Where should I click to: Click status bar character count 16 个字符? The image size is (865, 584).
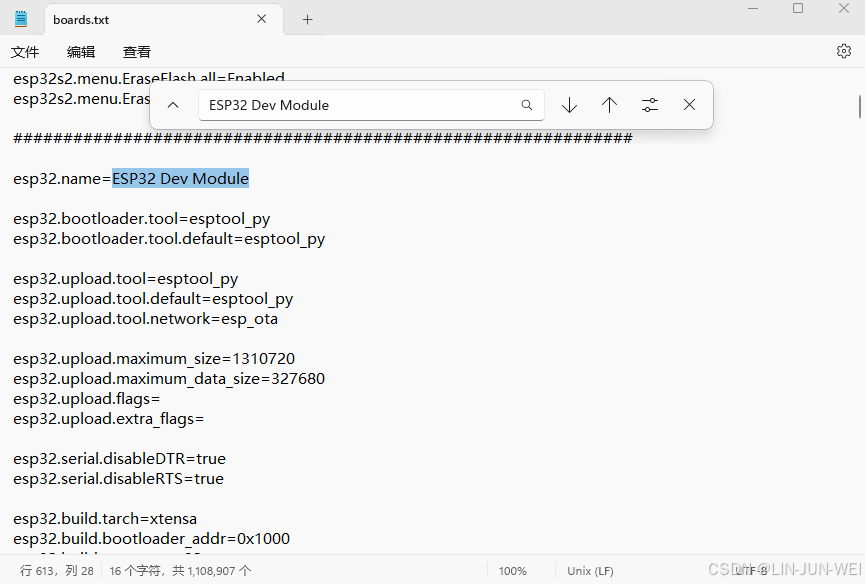(x=180, y=571)
